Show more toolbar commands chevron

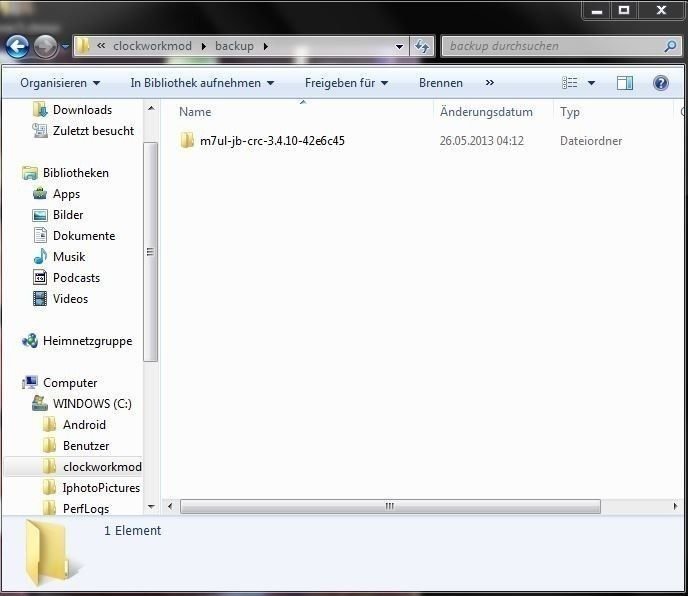coord(490,83)
